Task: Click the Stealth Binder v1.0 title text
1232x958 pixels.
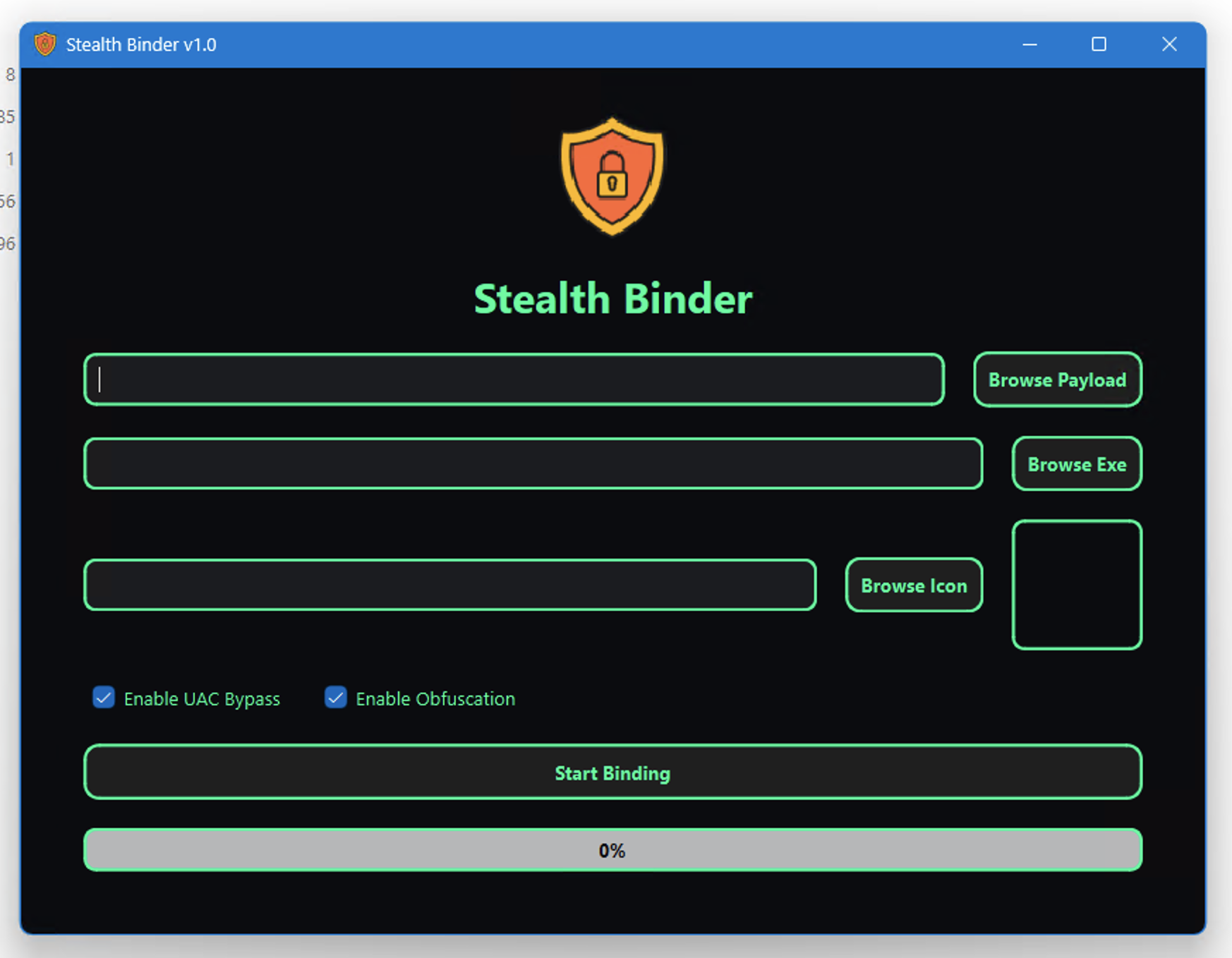Action: (x=141, y=44)
